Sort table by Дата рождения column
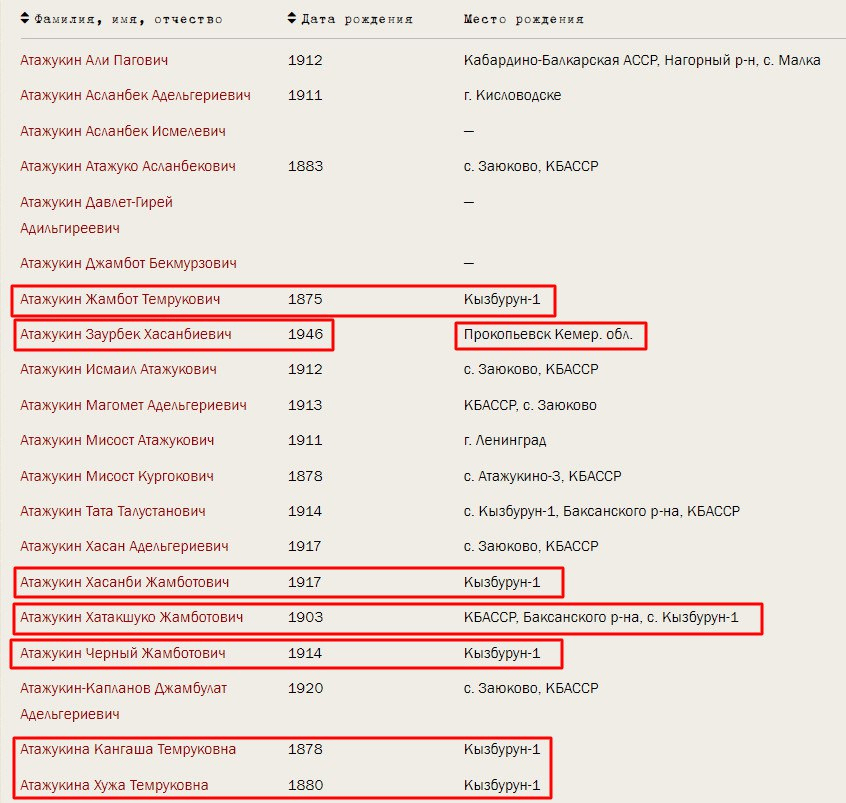The width and height of the screenshot is (846, 803). 355,19
